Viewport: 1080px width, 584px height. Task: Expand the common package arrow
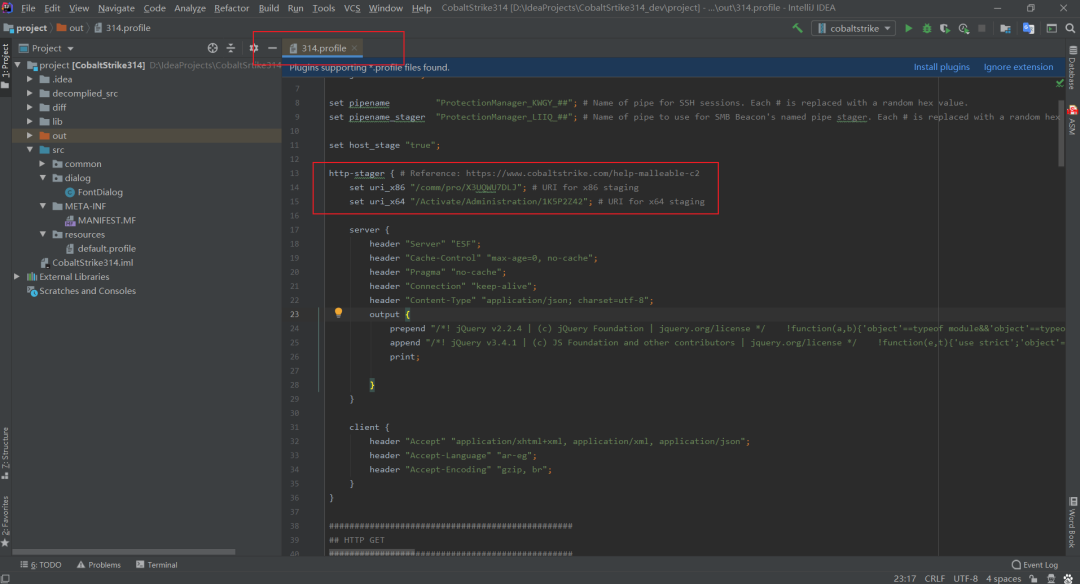[43, 164]
